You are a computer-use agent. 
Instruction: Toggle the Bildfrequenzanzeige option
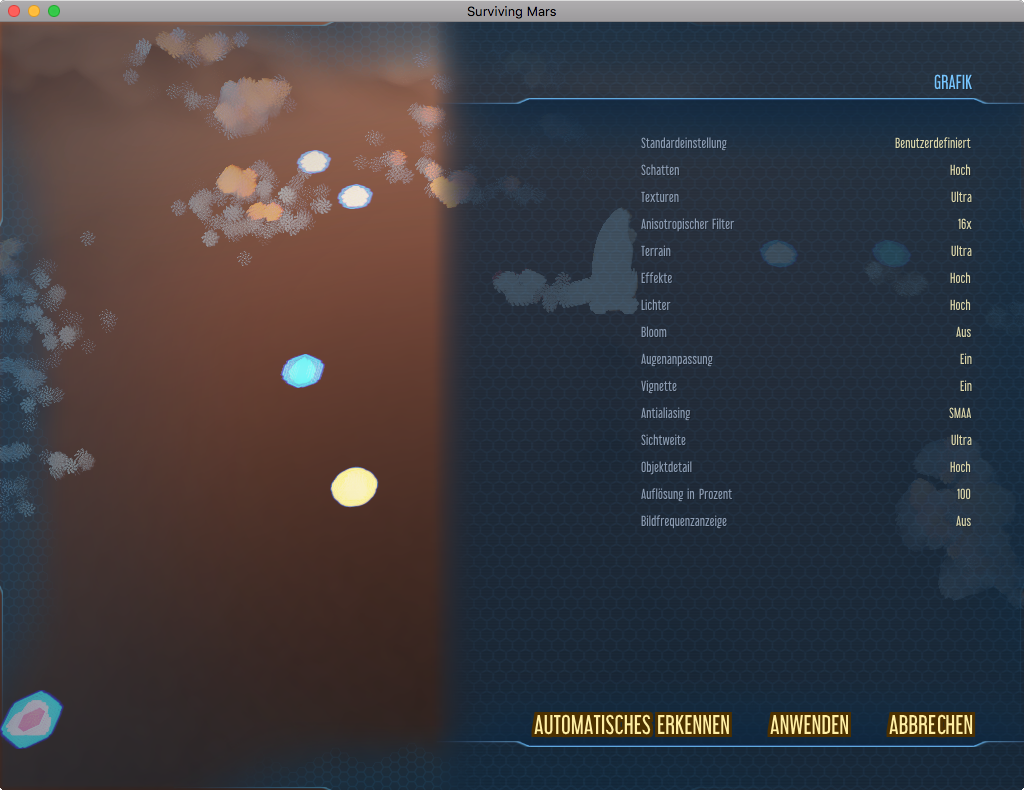point(806,521)
